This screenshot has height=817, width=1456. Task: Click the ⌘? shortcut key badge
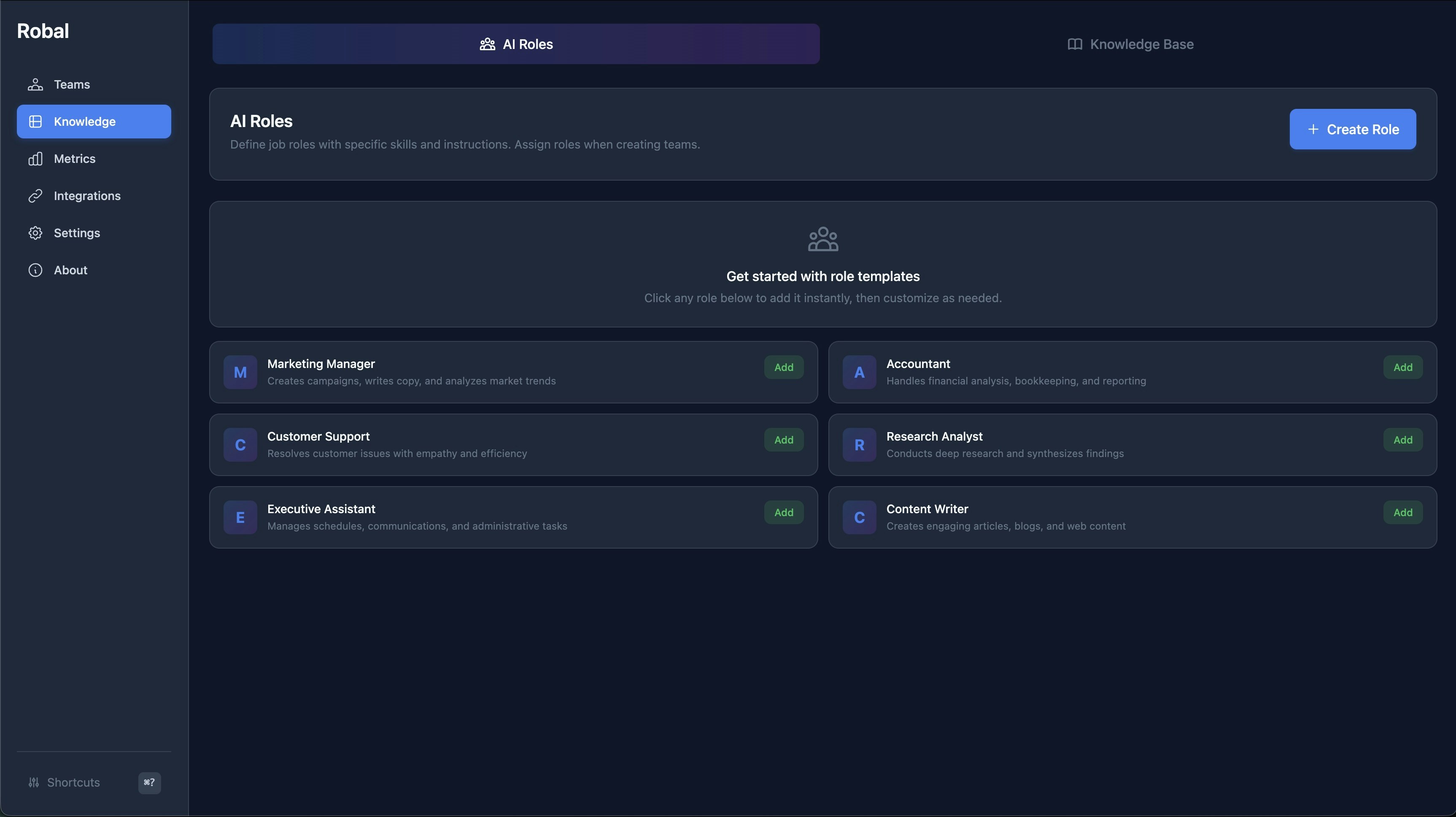click(x=149, y=782)
